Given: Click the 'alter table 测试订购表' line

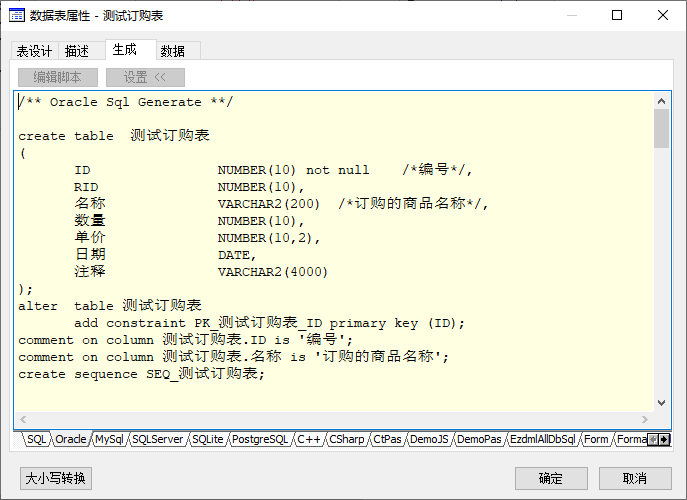Looking at the screenshot, I should click(110, 305).
